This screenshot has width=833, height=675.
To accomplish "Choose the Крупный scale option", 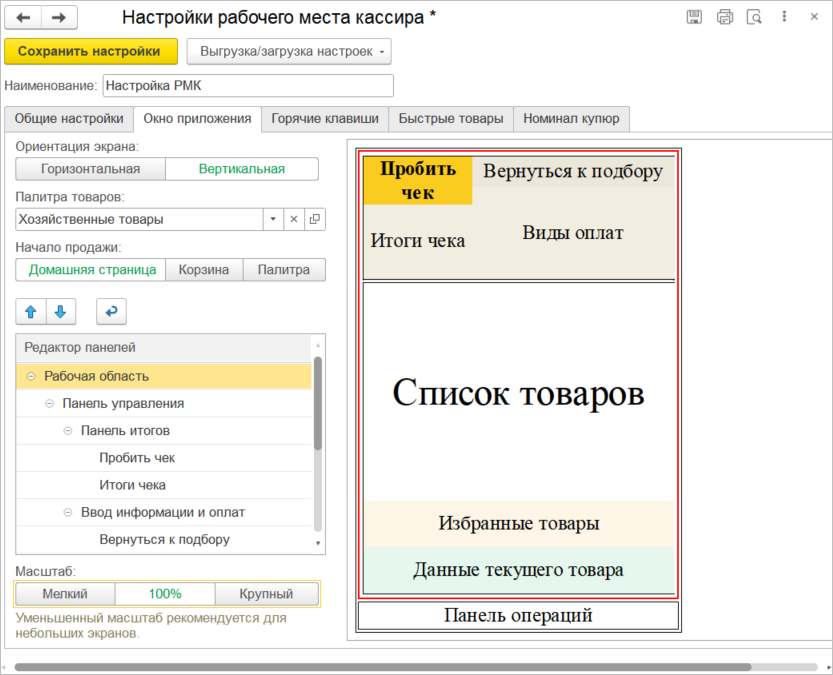I will coord(267,594).
